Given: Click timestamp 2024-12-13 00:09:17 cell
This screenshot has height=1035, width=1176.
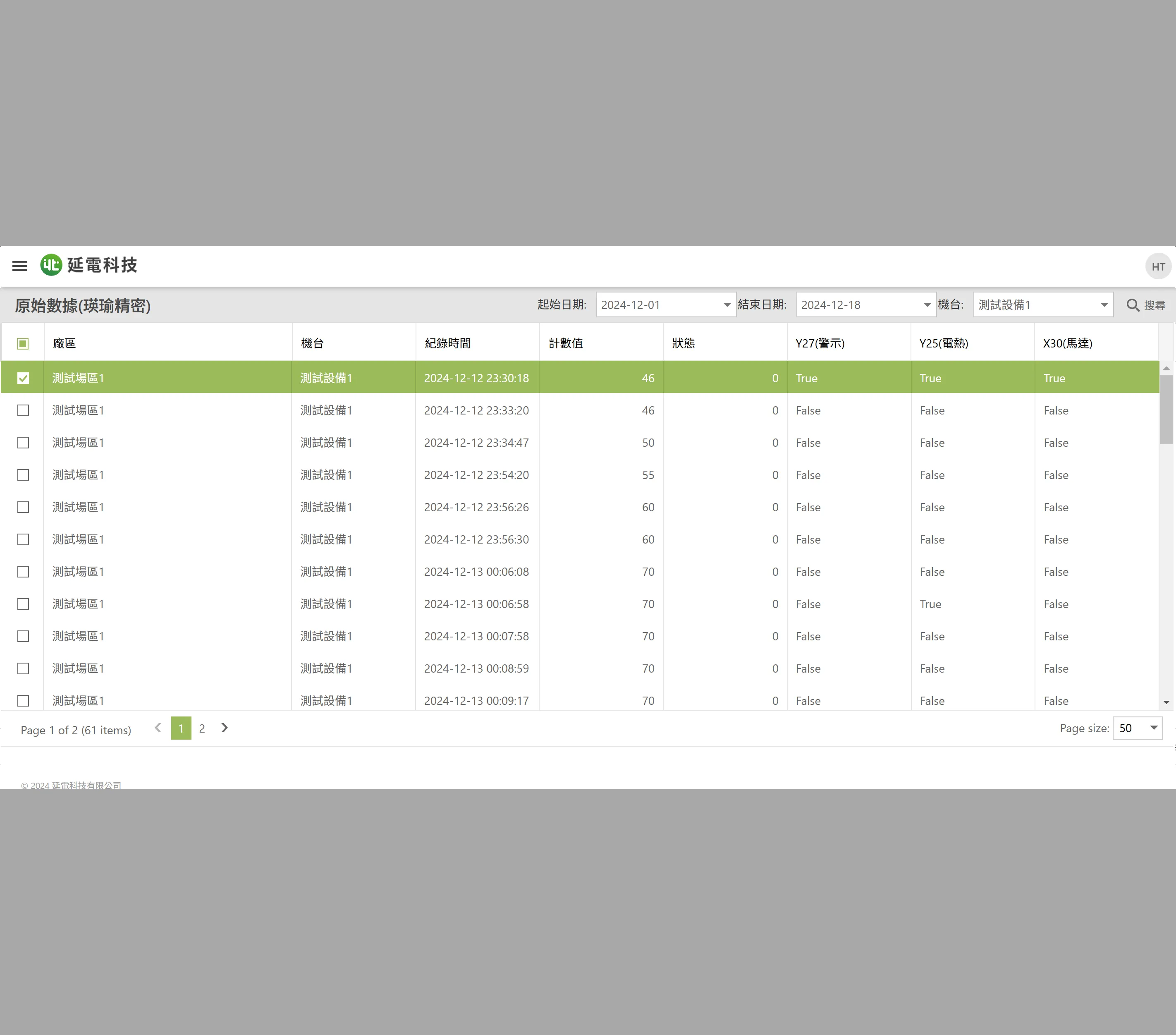Looking at the screenshot, I should [476, 701].
